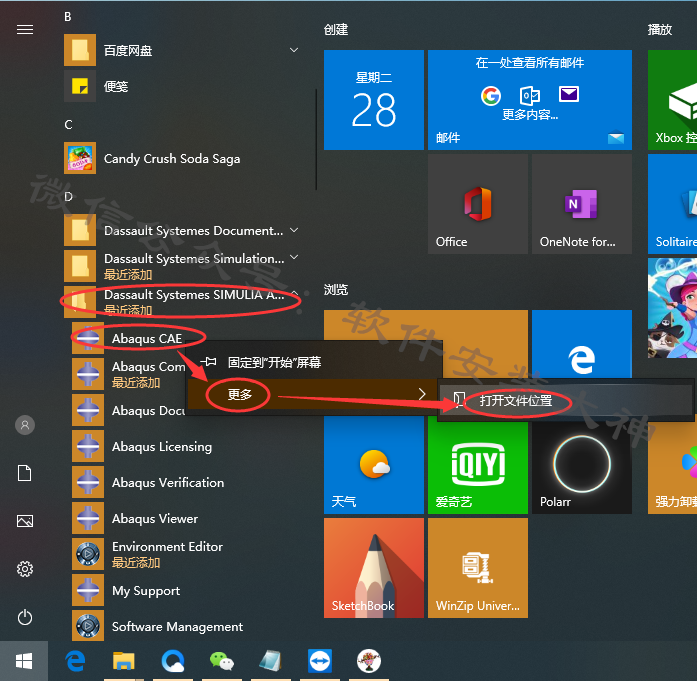
Task: Jump via letter D header in app list
Action: (68, 196)
